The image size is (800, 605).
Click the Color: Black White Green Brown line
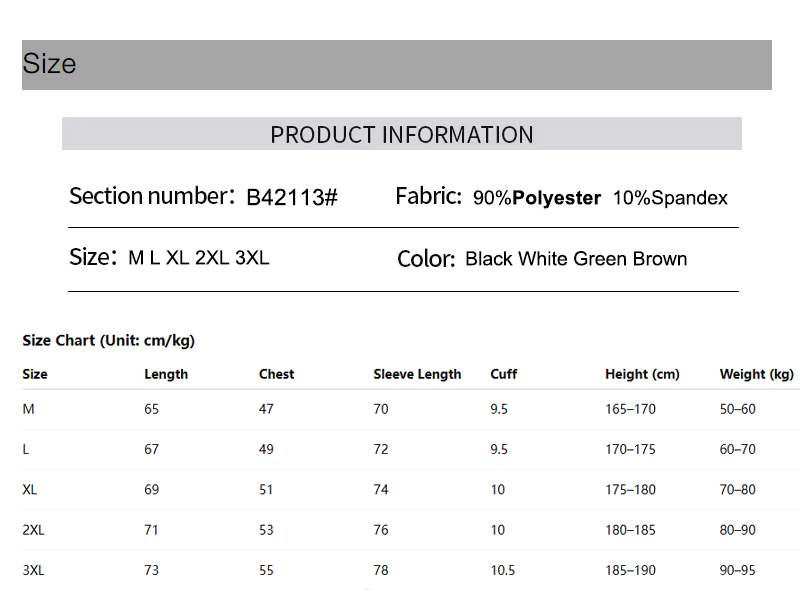click(x=542, y=259)
